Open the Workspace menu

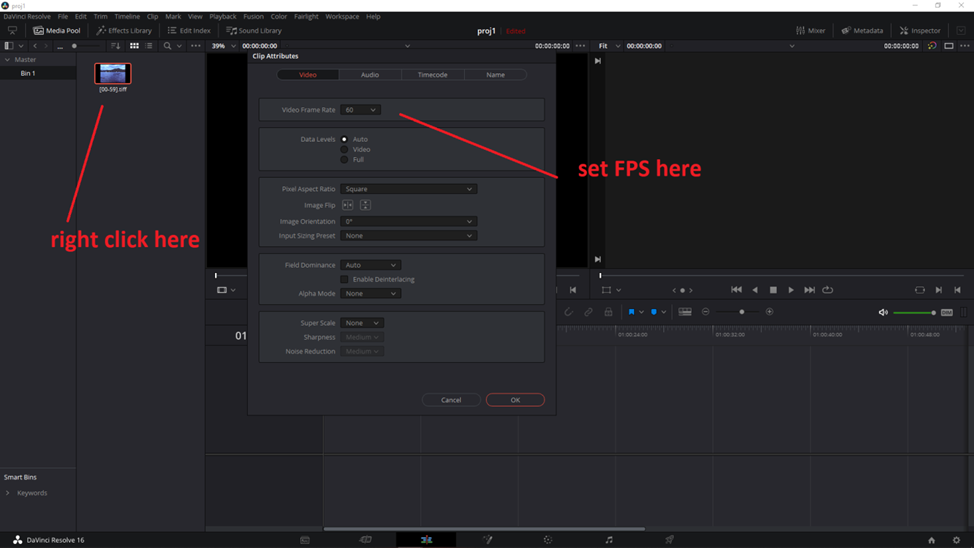pyautogui.click(x=342, y=17)
